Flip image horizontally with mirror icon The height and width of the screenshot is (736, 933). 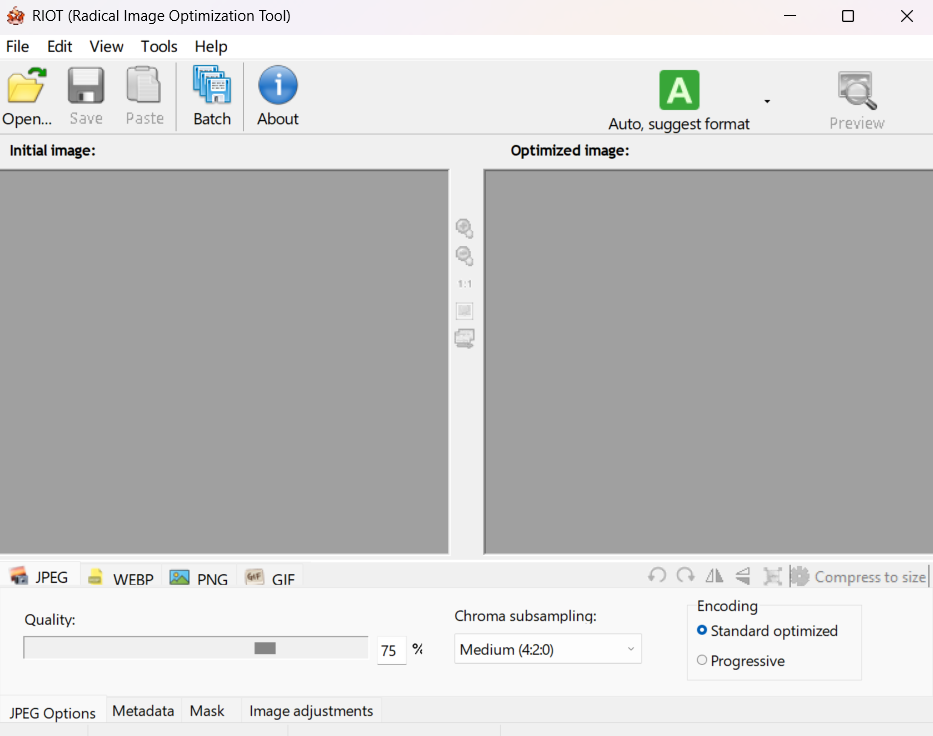[x=714, y=576]
